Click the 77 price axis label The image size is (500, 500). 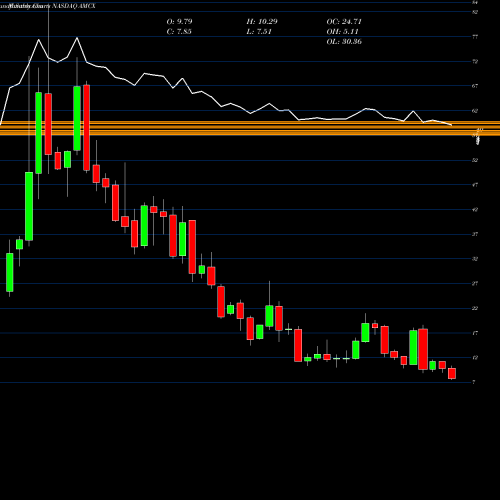coord(475,37)
